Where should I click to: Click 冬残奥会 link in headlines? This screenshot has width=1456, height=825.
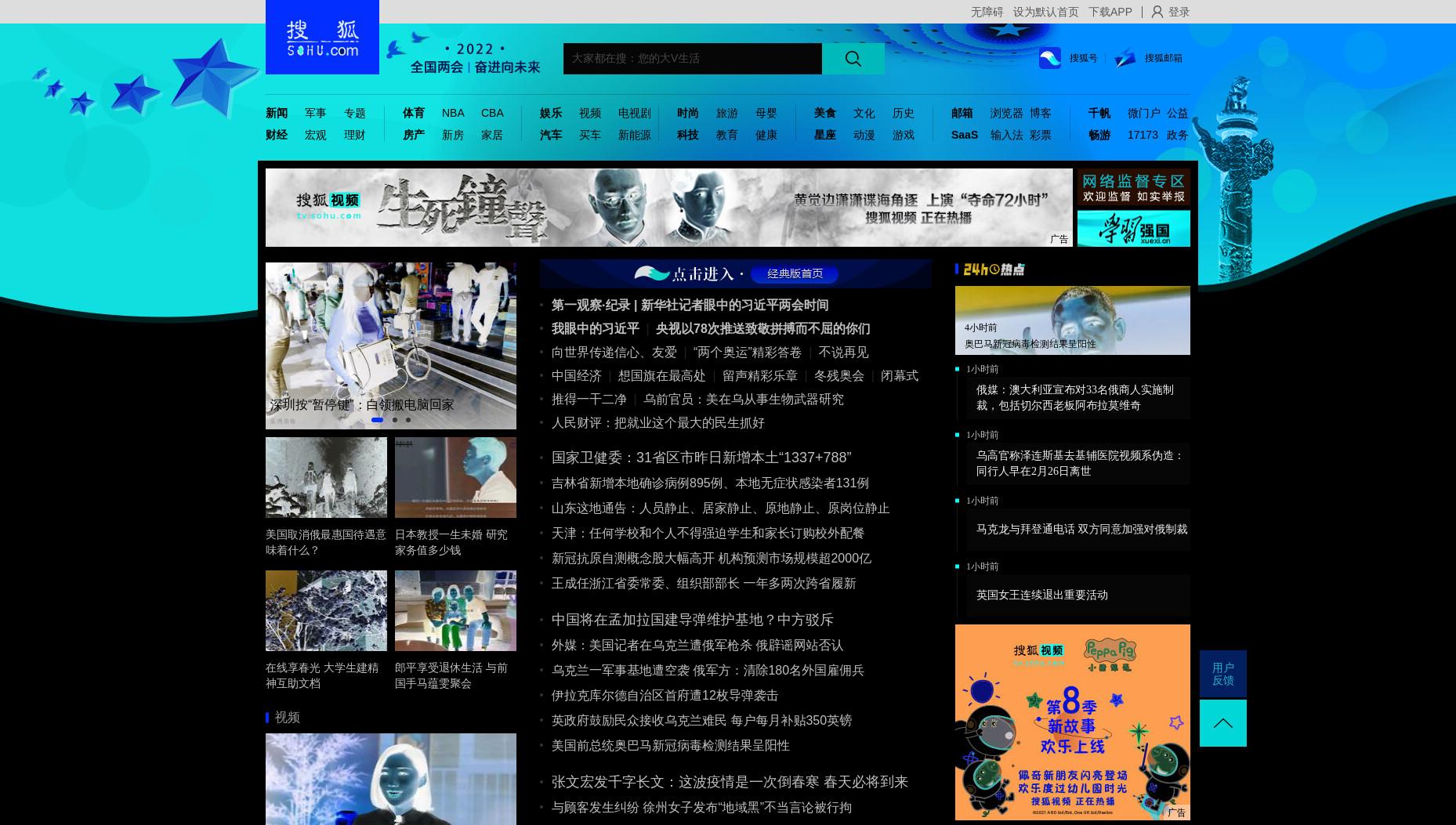coord(839,376)
